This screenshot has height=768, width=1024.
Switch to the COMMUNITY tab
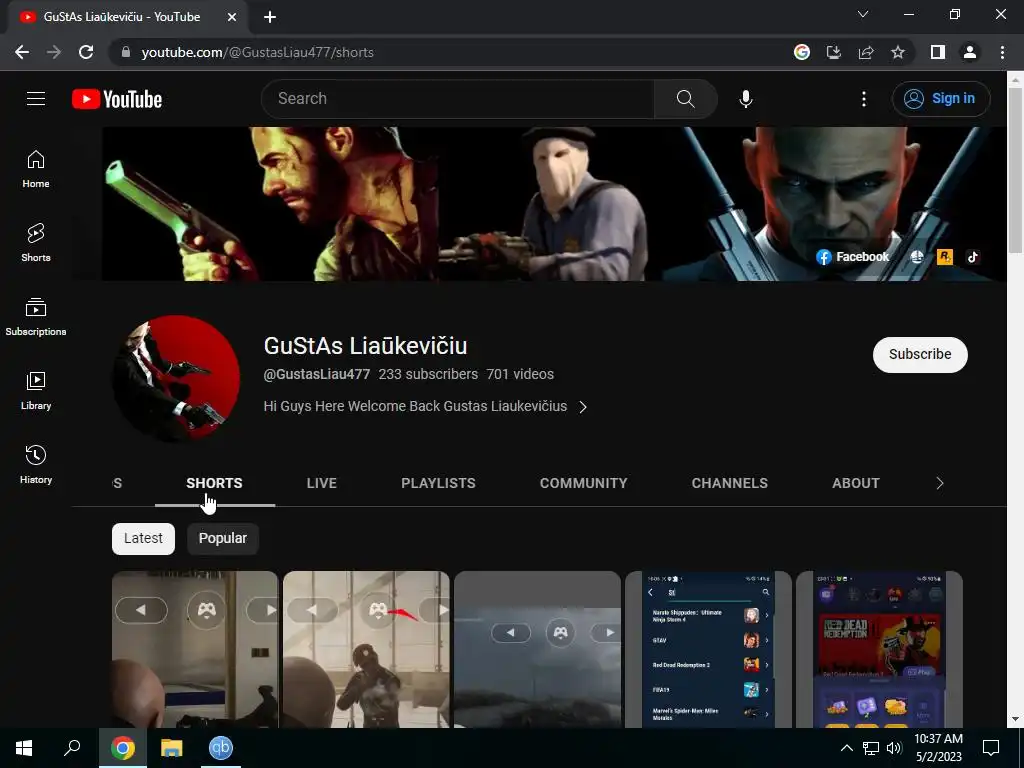(x=583, y=483)
